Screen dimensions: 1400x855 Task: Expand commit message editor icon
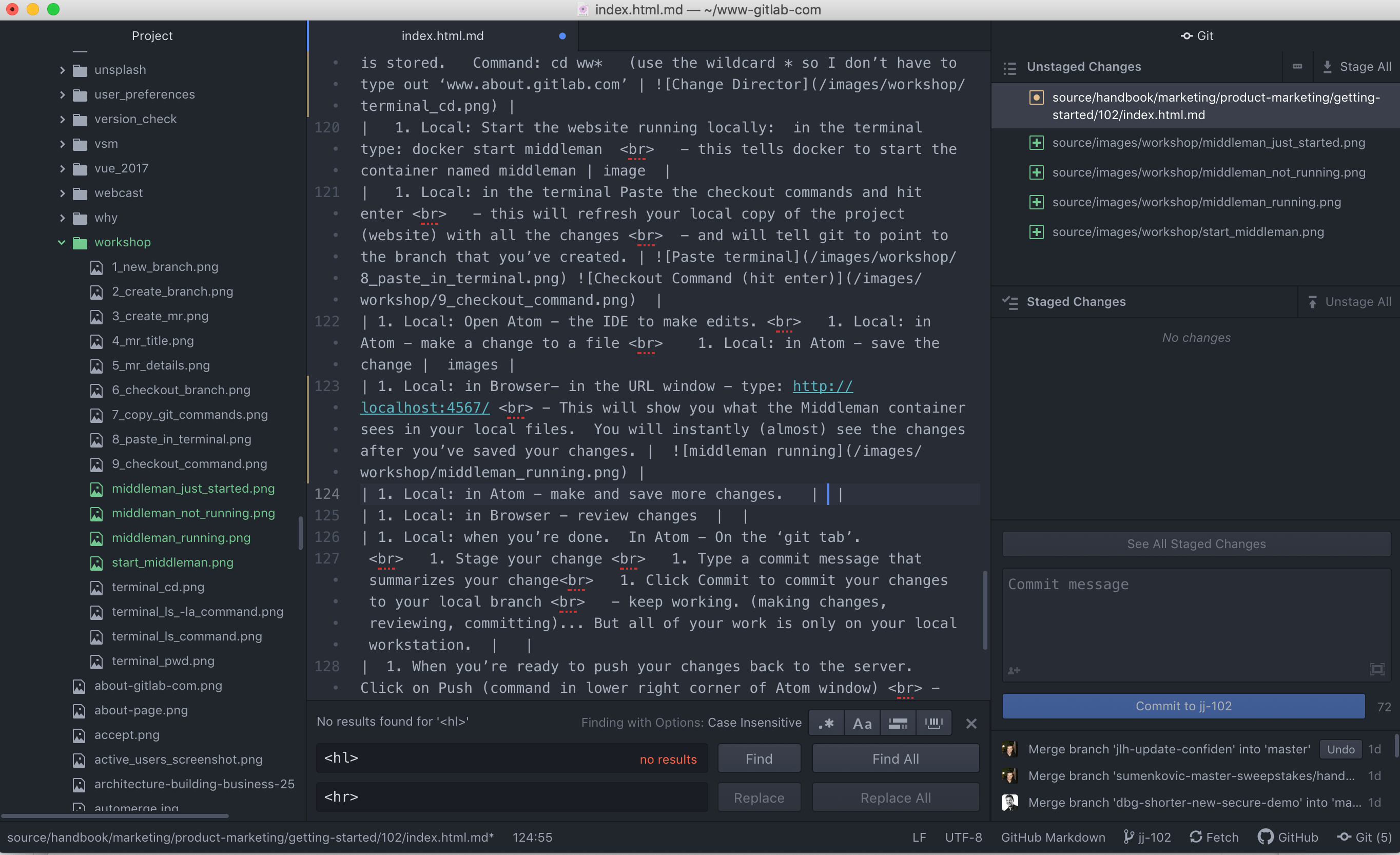click(1377, 669)
